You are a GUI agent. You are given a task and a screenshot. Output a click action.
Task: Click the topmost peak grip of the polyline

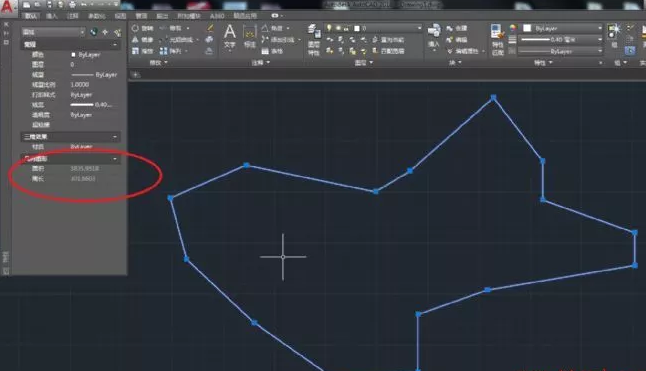pos(493,98)
